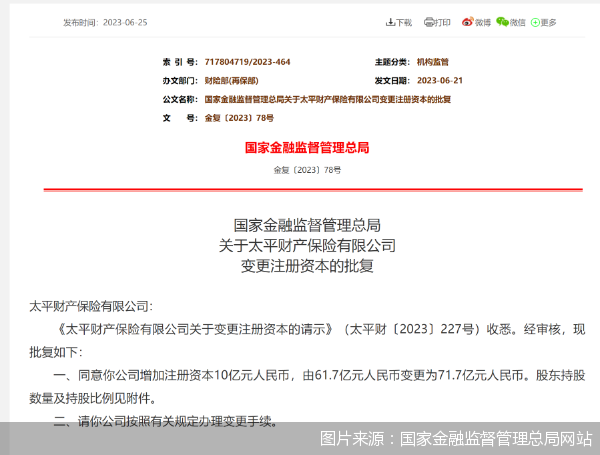The height and width of the screenshot is (455, 600).
Task: Click heading line 关于太平财产保险有限公司
Action: (307, 245)
